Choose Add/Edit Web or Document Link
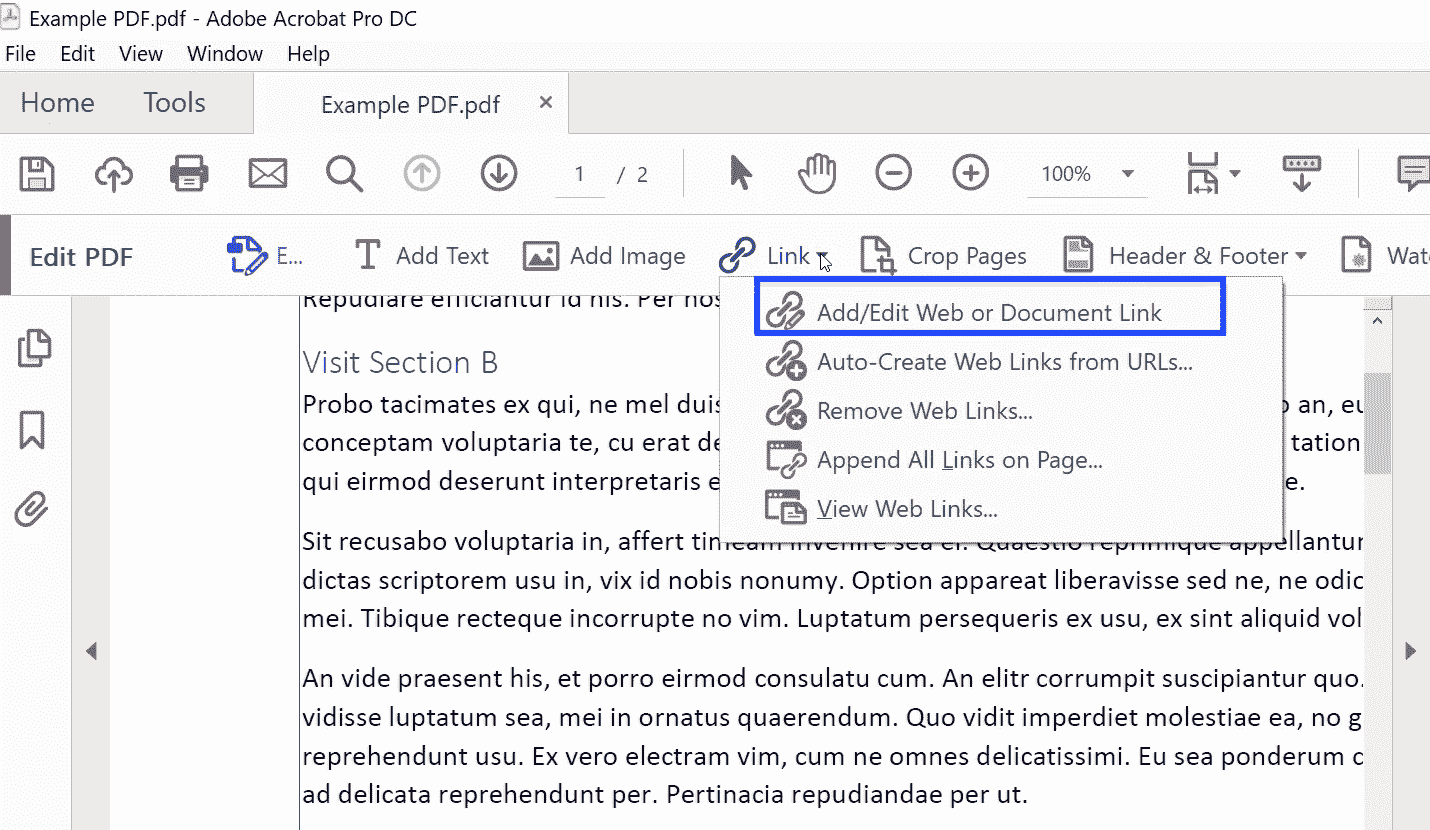This screenshot has height=830, width=1430. tap(988, 311)
